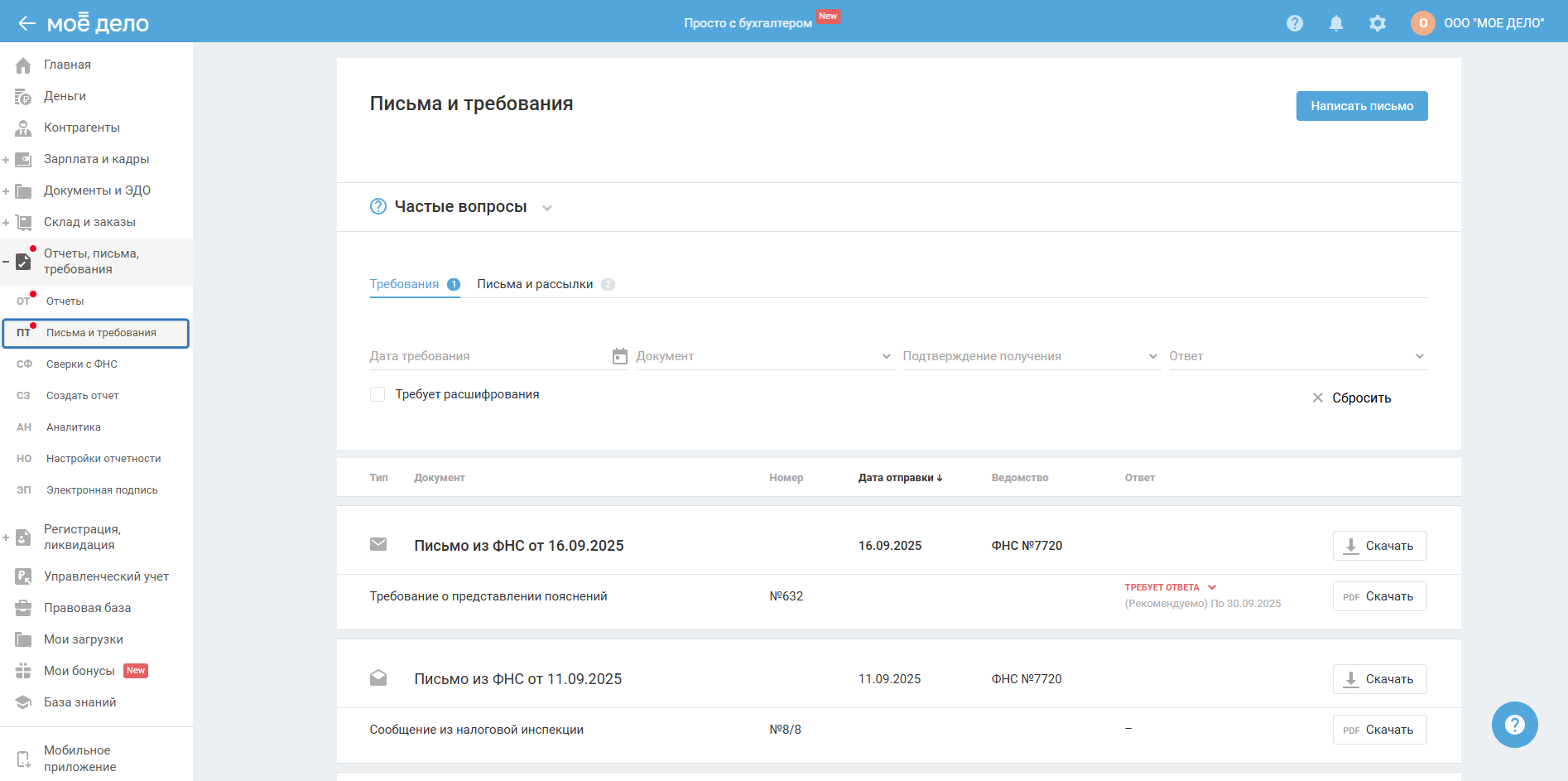Click the help question mark in header
1568x781 pixels.
pos(1295,23)
